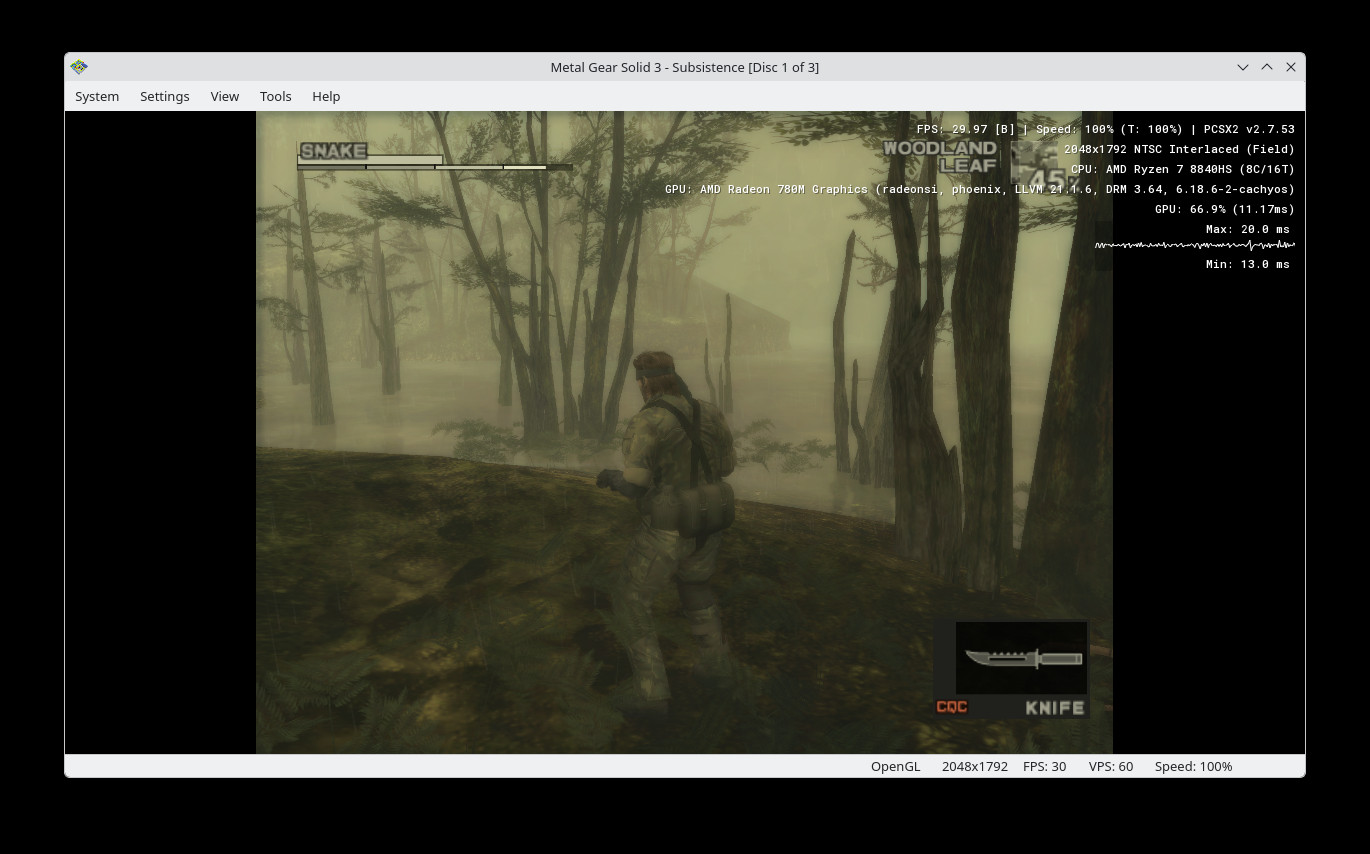Open the System menu
Screen dimensions: 1370x854
pyautogui.click(x=97, y=96)
